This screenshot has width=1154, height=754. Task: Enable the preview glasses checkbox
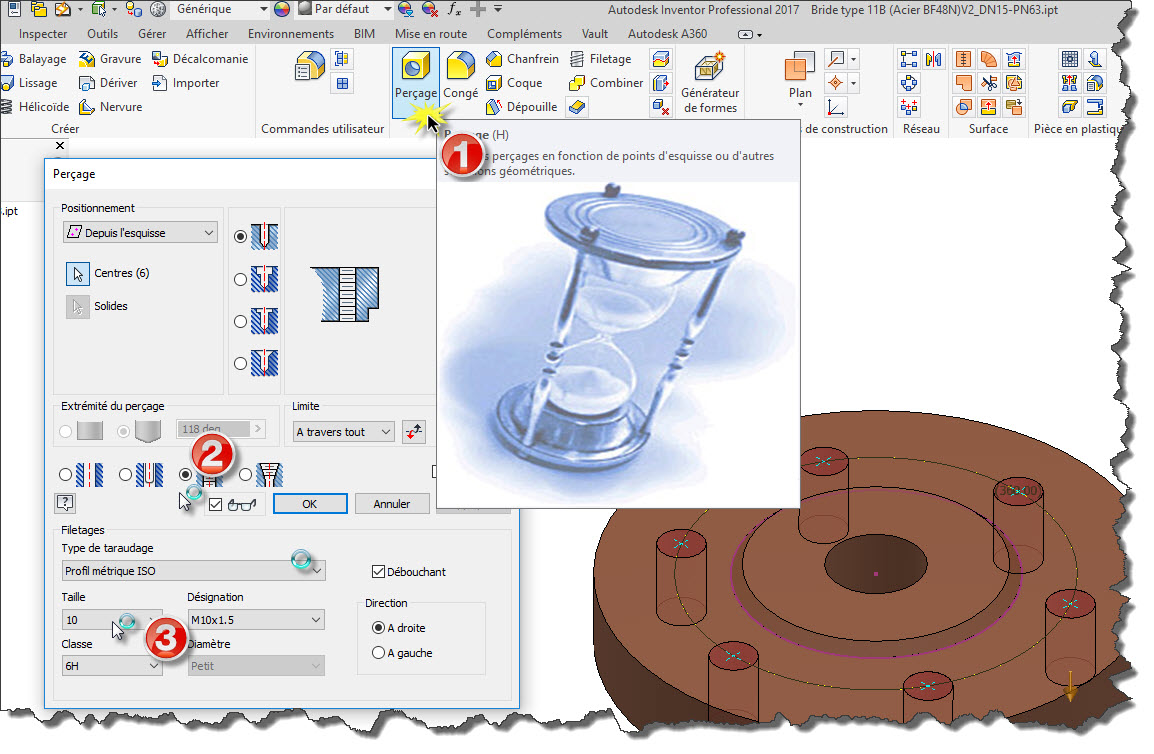216,504
